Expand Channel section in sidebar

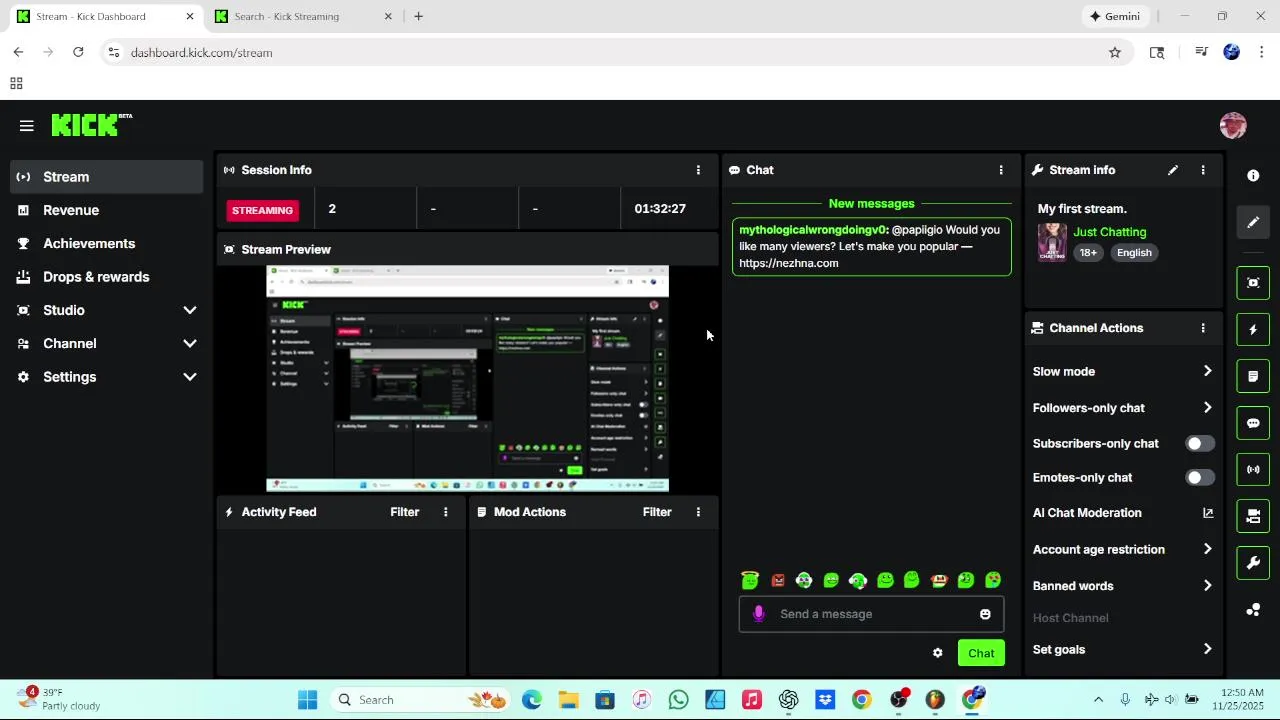pyautogui.click(x=107, y=343)
